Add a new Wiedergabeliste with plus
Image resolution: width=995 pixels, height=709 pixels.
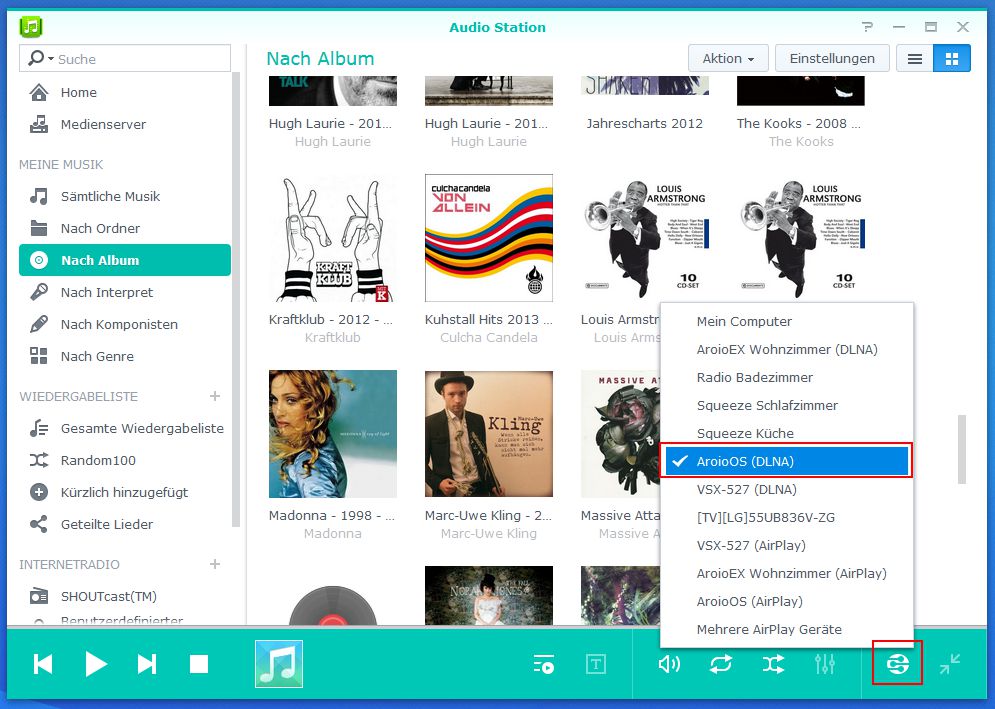215,396
